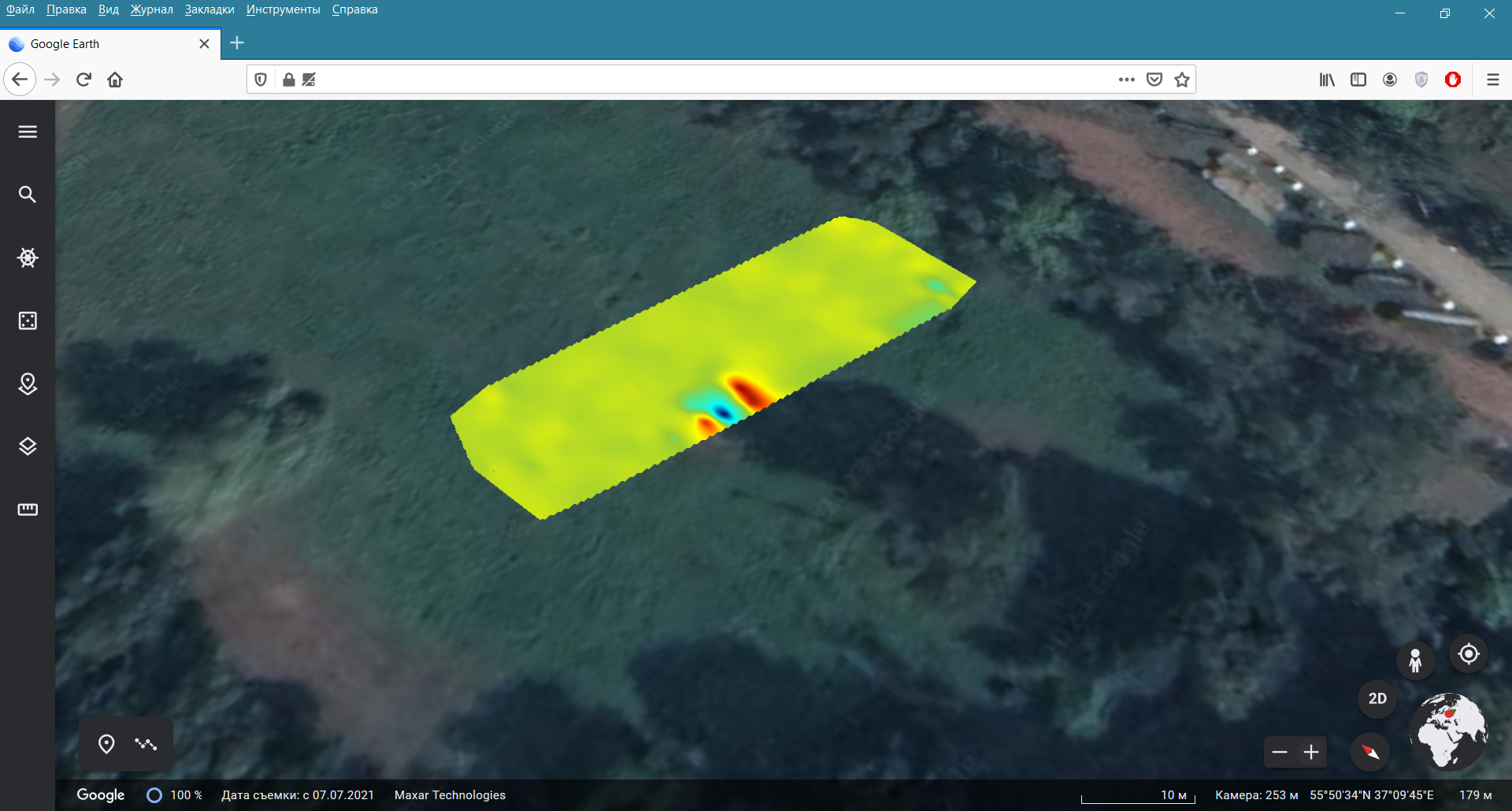Select the Measure distance ruler tool

(x=28, y=509)
